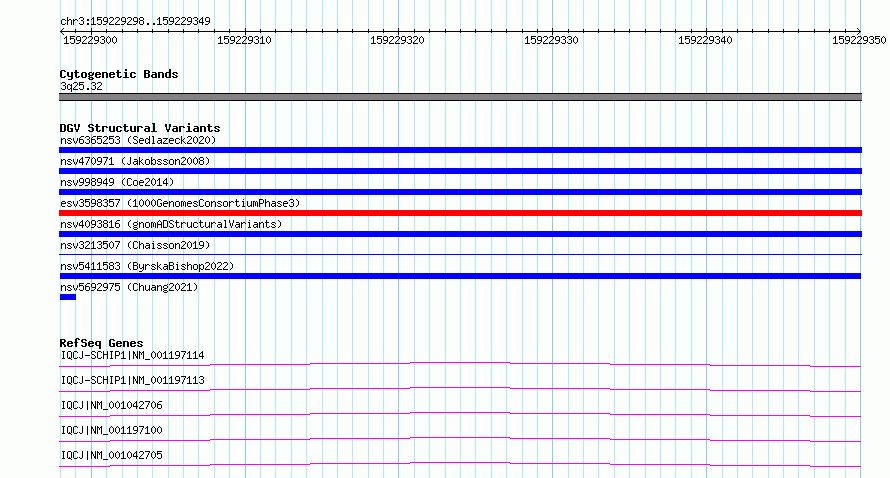Click the blue bar for nsv4093816
The width and height of the screenshot is (890, 478).
pos(460,234)
